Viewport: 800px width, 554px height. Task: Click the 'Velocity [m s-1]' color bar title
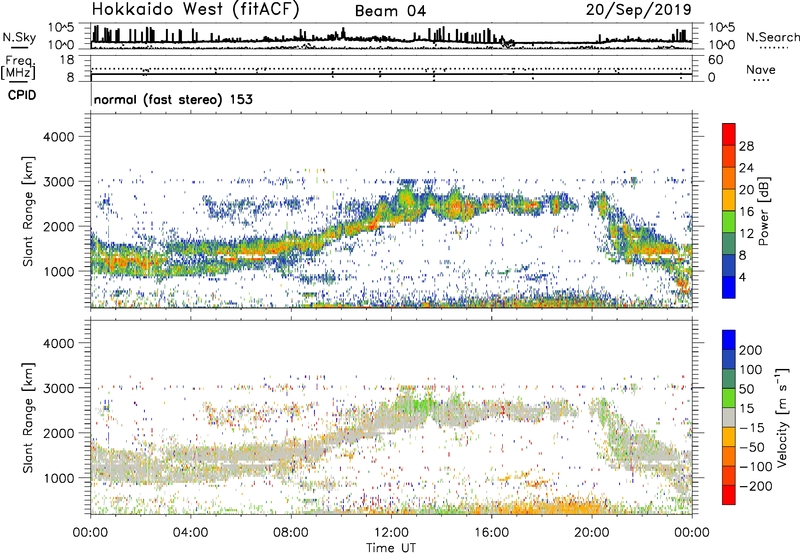[x=782, y=417]
